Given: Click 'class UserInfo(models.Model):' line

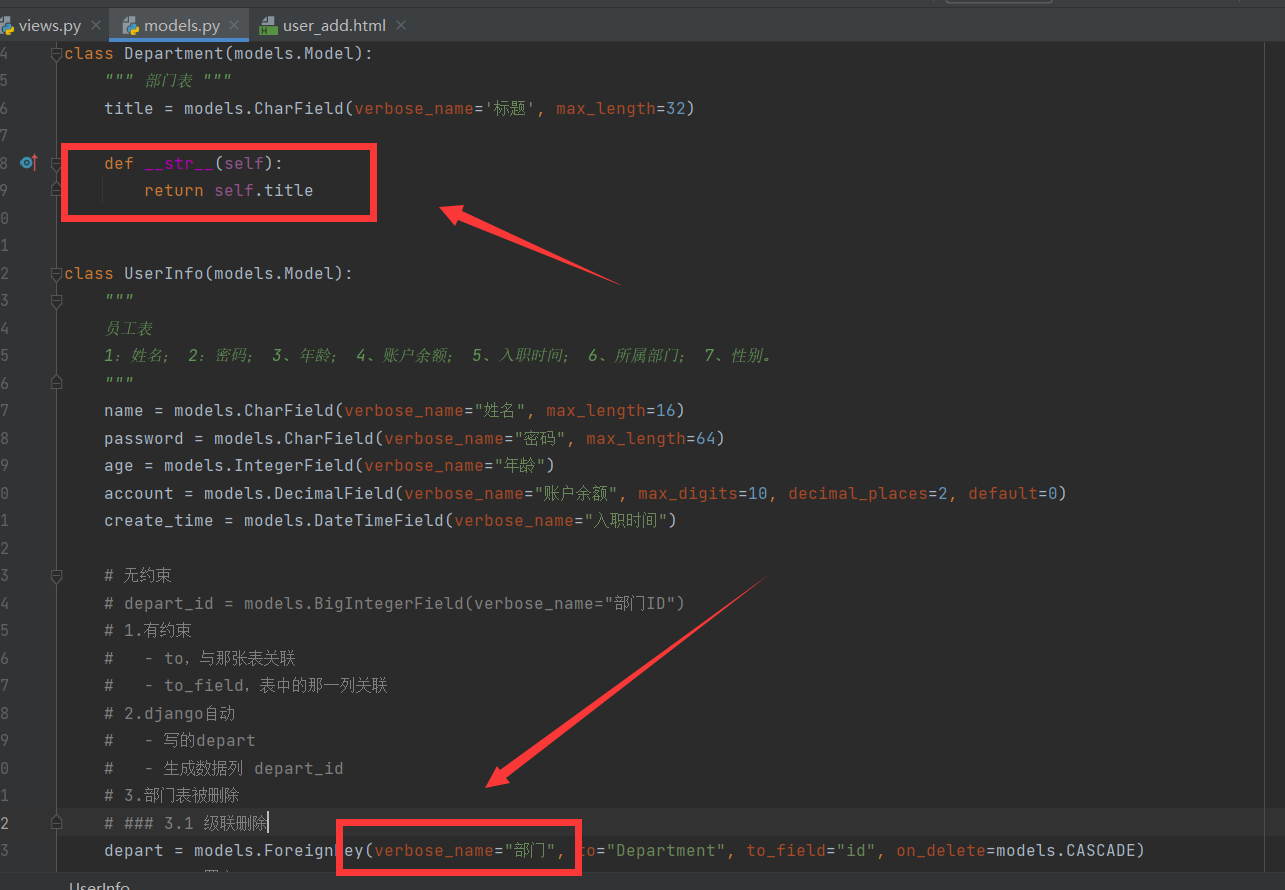Looking at the screenshot, I should pyautogui.click(x=208, y=273).
